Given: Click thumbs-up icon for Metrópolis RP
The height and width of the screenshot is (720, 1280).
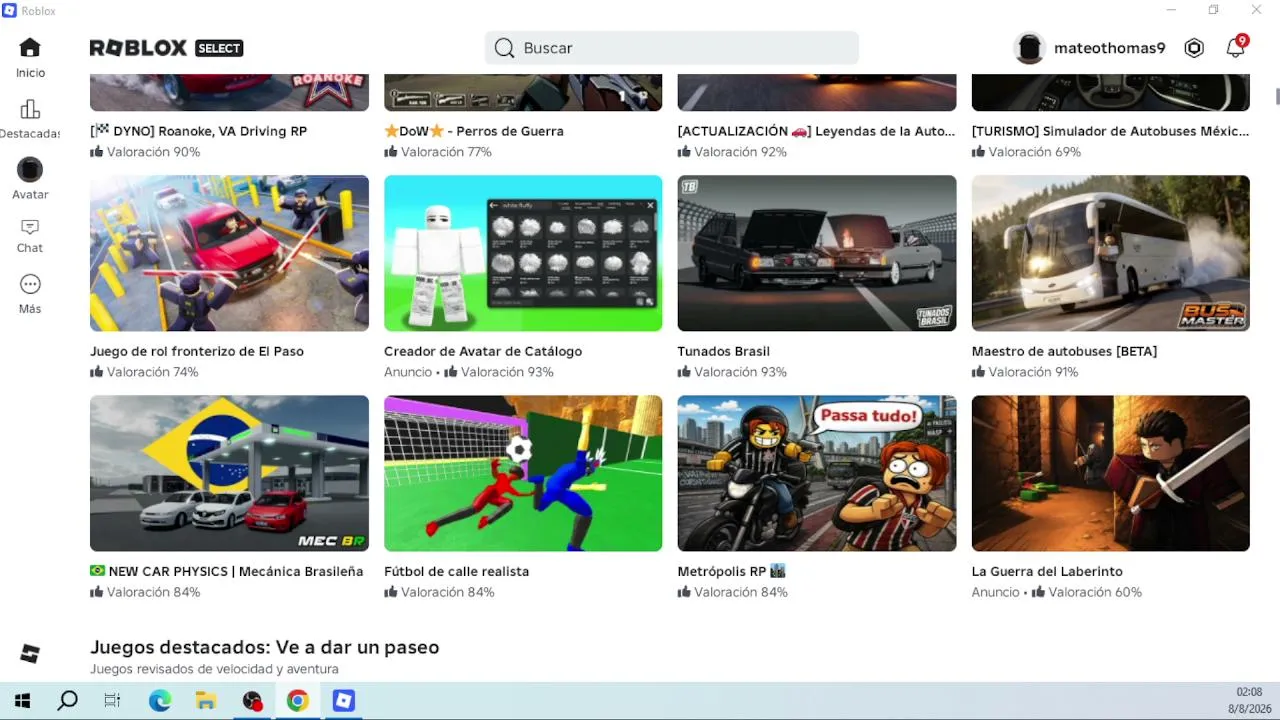Looking at the screenshot, I should click(685, 592).
